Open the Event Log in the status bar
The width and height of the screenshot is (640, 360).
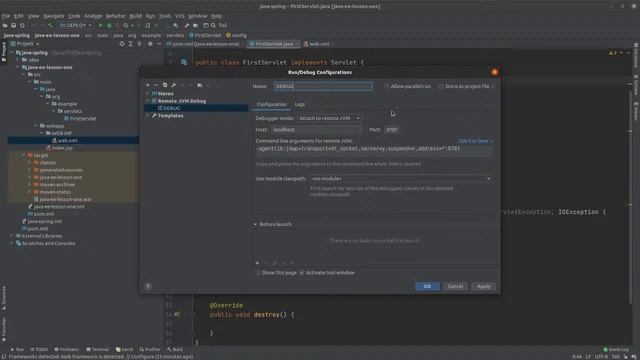click(x=616, y=349)
